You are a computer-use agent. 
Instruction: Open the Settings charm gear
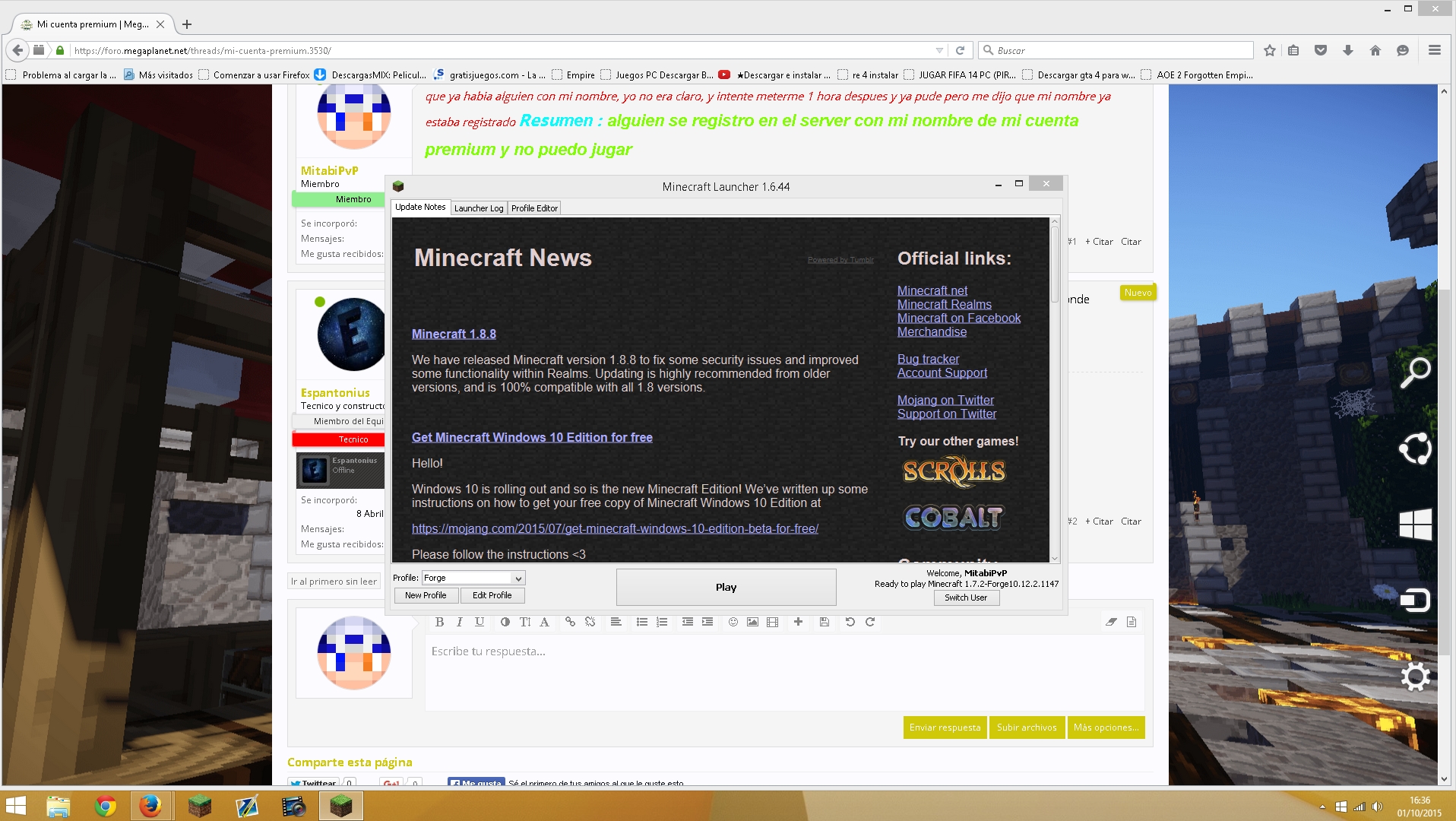point(1415,677)
